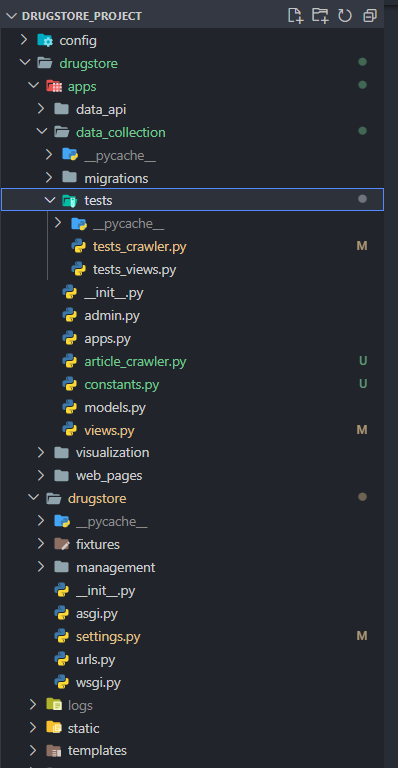Open views.py file
Image resolution: width=398 pixels, height=768 pixels.
[109, 431]
